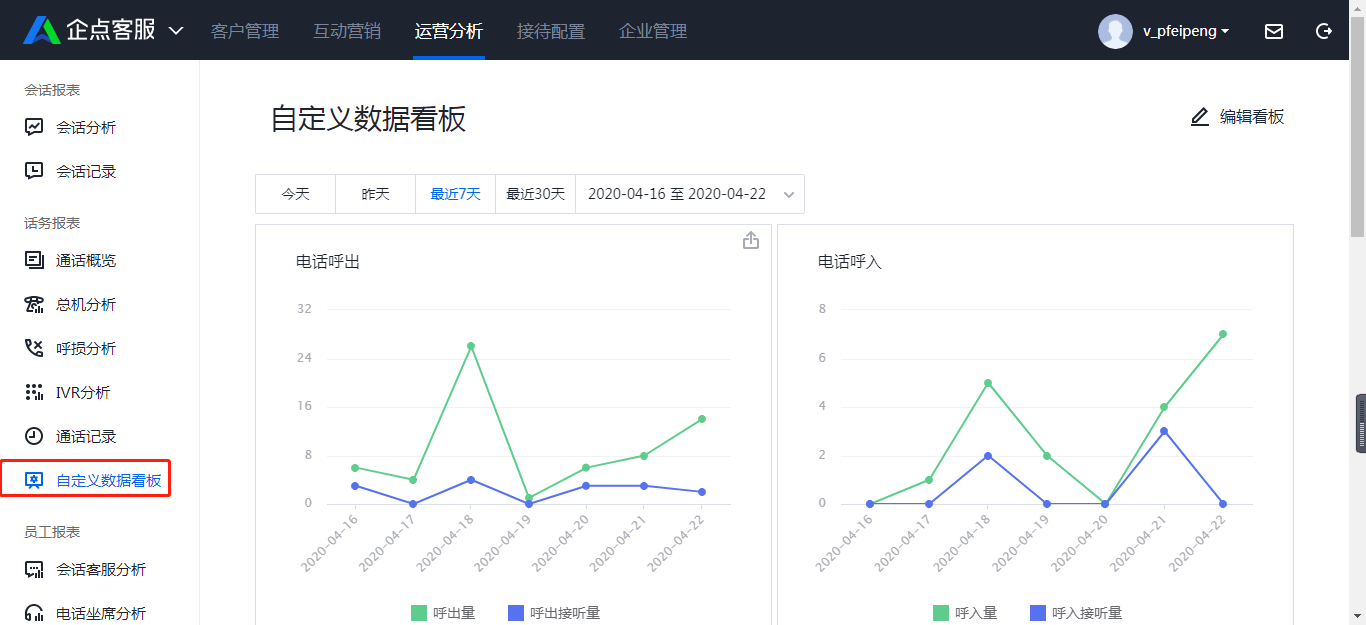Click the logout icon in top bar
Viewport: 1366px width, 625px height.
click(x=1324, y=31)
